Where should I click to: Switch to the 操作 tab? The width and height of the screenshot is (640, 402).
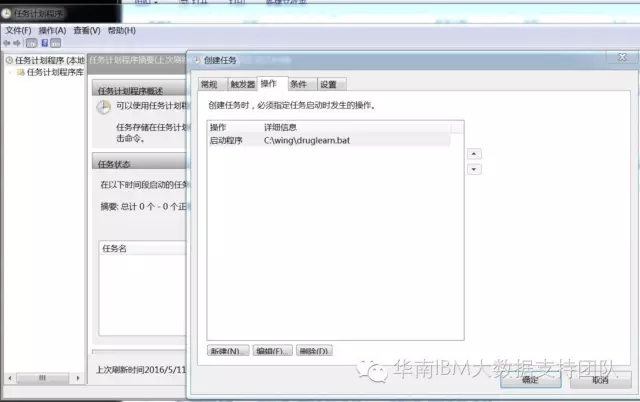(272, 84)
